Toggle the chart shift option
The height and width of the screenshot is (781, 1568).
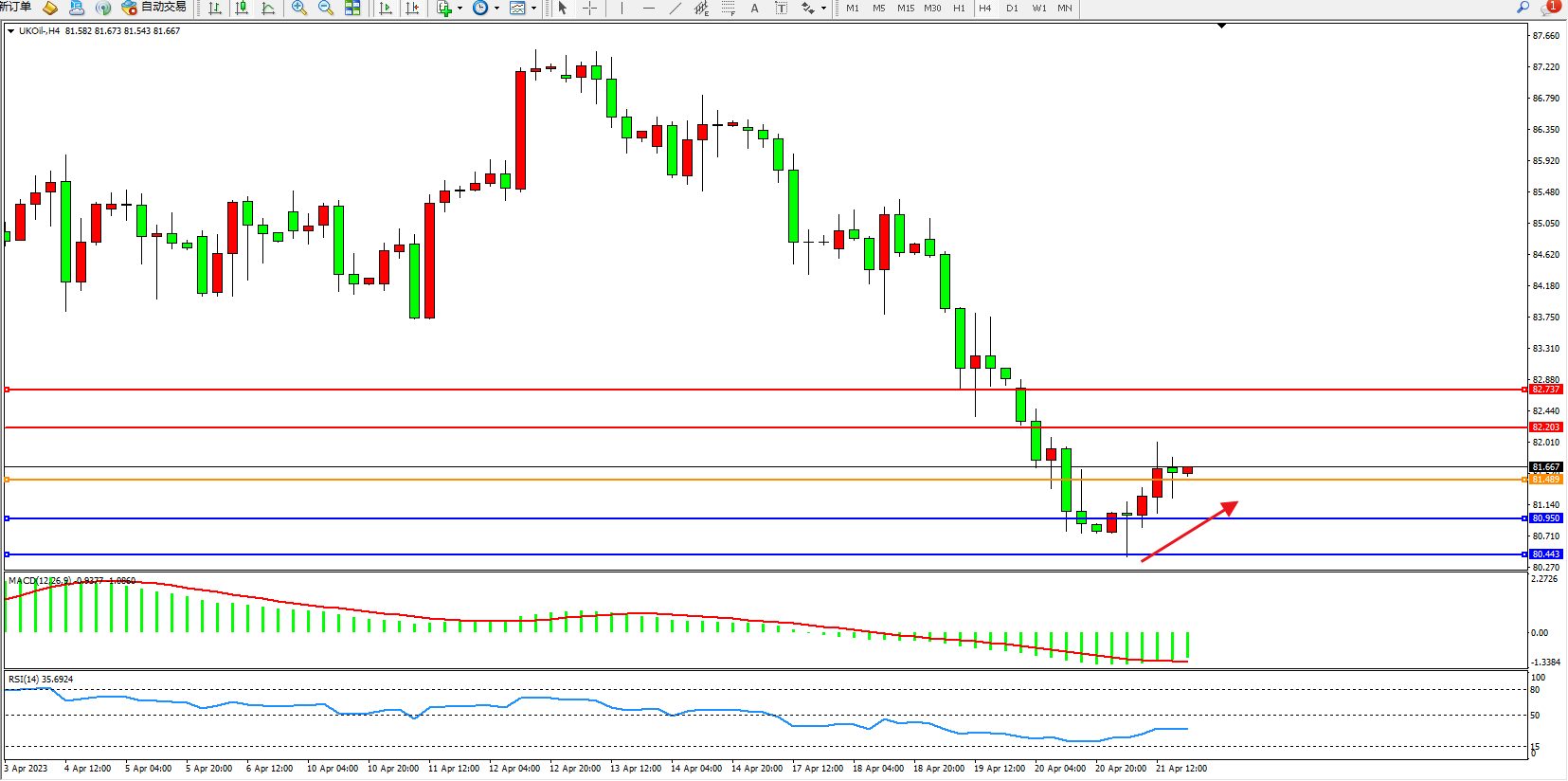pyautogui.click(x=412, y=9)
